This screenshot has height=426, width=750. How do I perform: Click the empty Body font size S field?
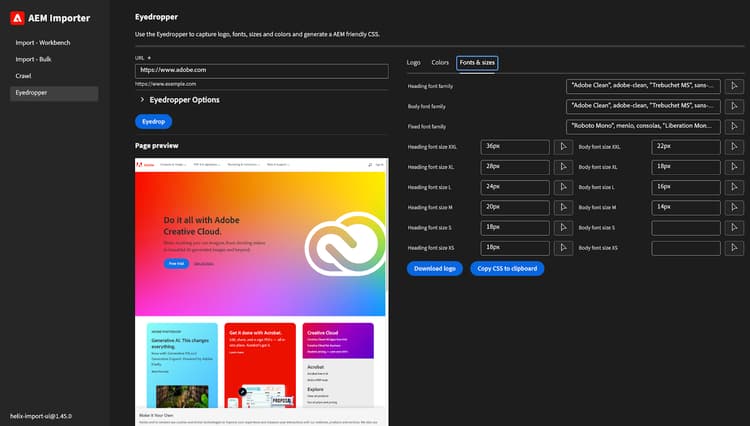(685, 228)
